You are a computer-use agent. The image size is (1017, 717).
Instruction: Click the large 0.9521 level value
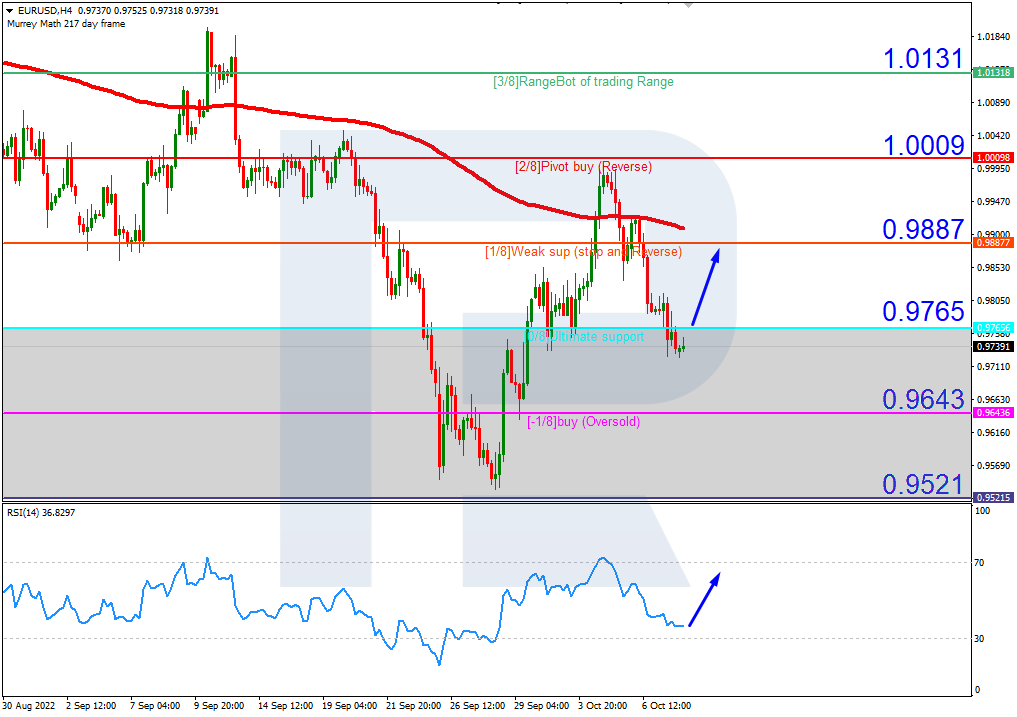[x=922, y=484]
